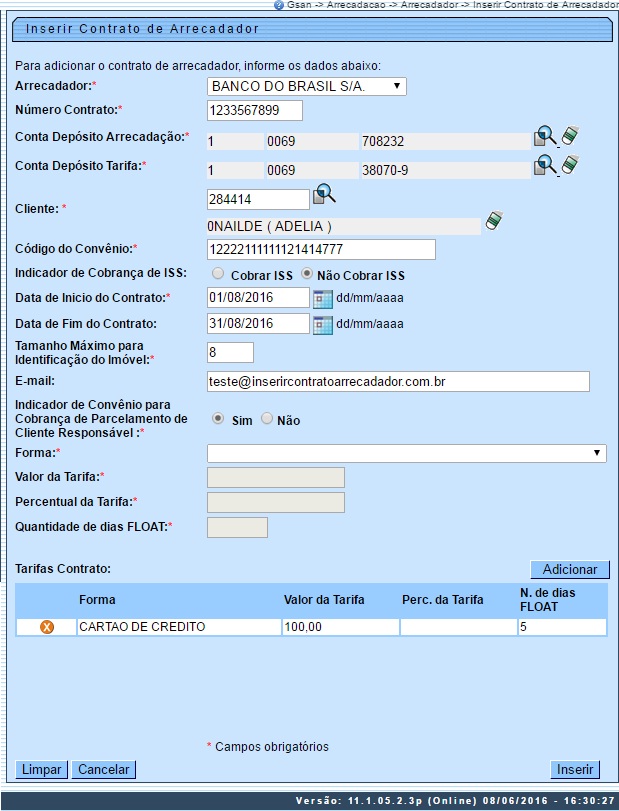Click eraser icon for Conta Depósito Arrecadação
619x811 pixels.
(570, 137)
